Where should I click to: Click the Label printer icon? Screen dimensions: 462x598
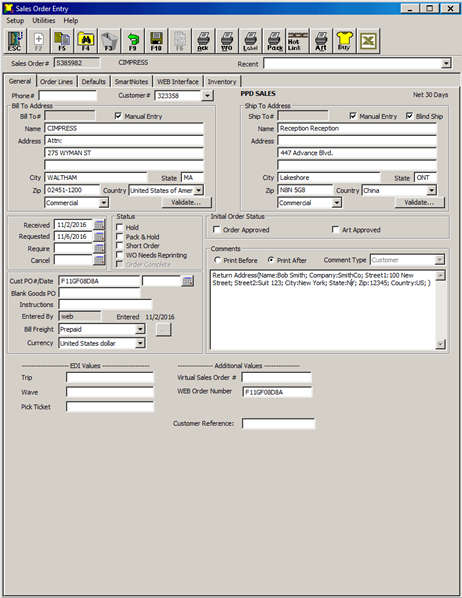[251, 41]
